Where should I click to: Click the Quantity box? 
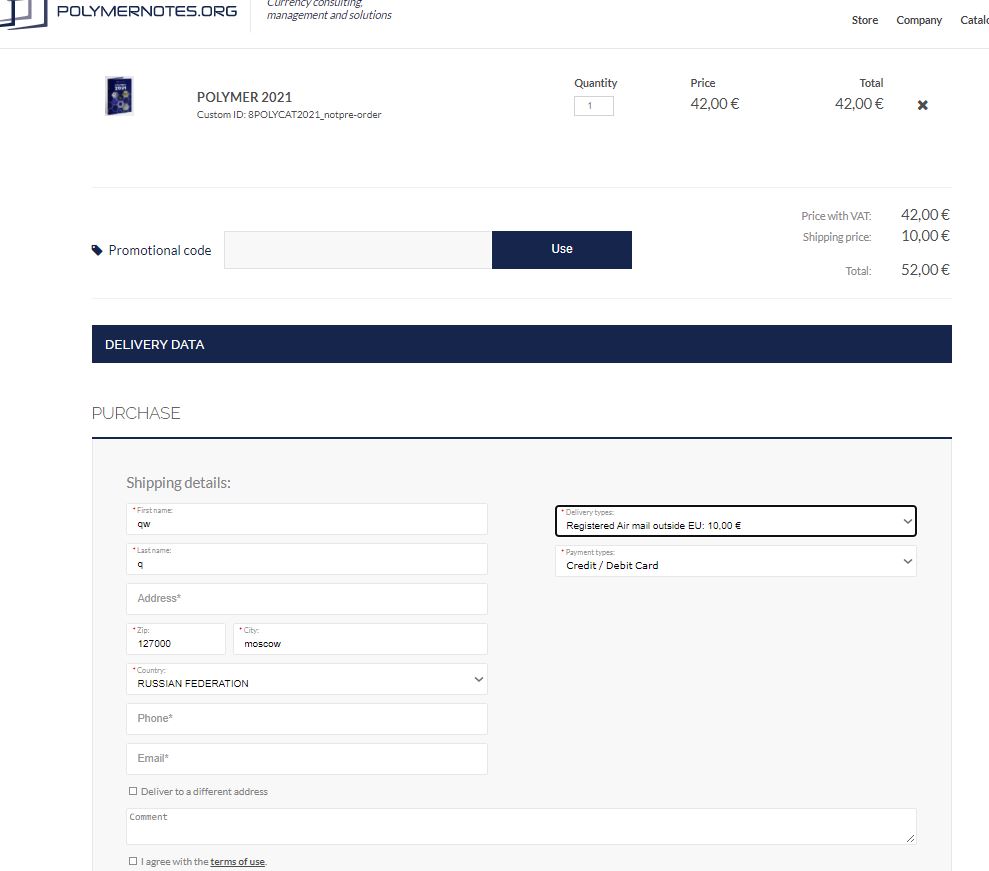pos(593,106)
